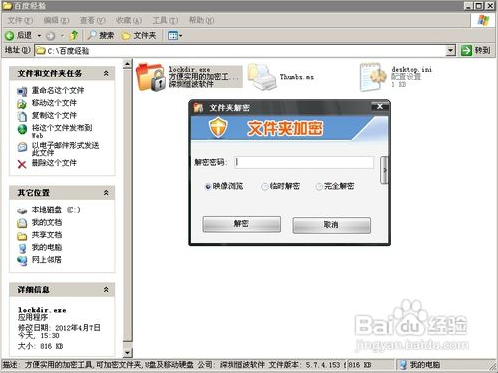The width and height of the screenshot is (498, 373).
Task: Open the Views dropdown arrow
Action: pyautogui.click(x=181, y=35)
